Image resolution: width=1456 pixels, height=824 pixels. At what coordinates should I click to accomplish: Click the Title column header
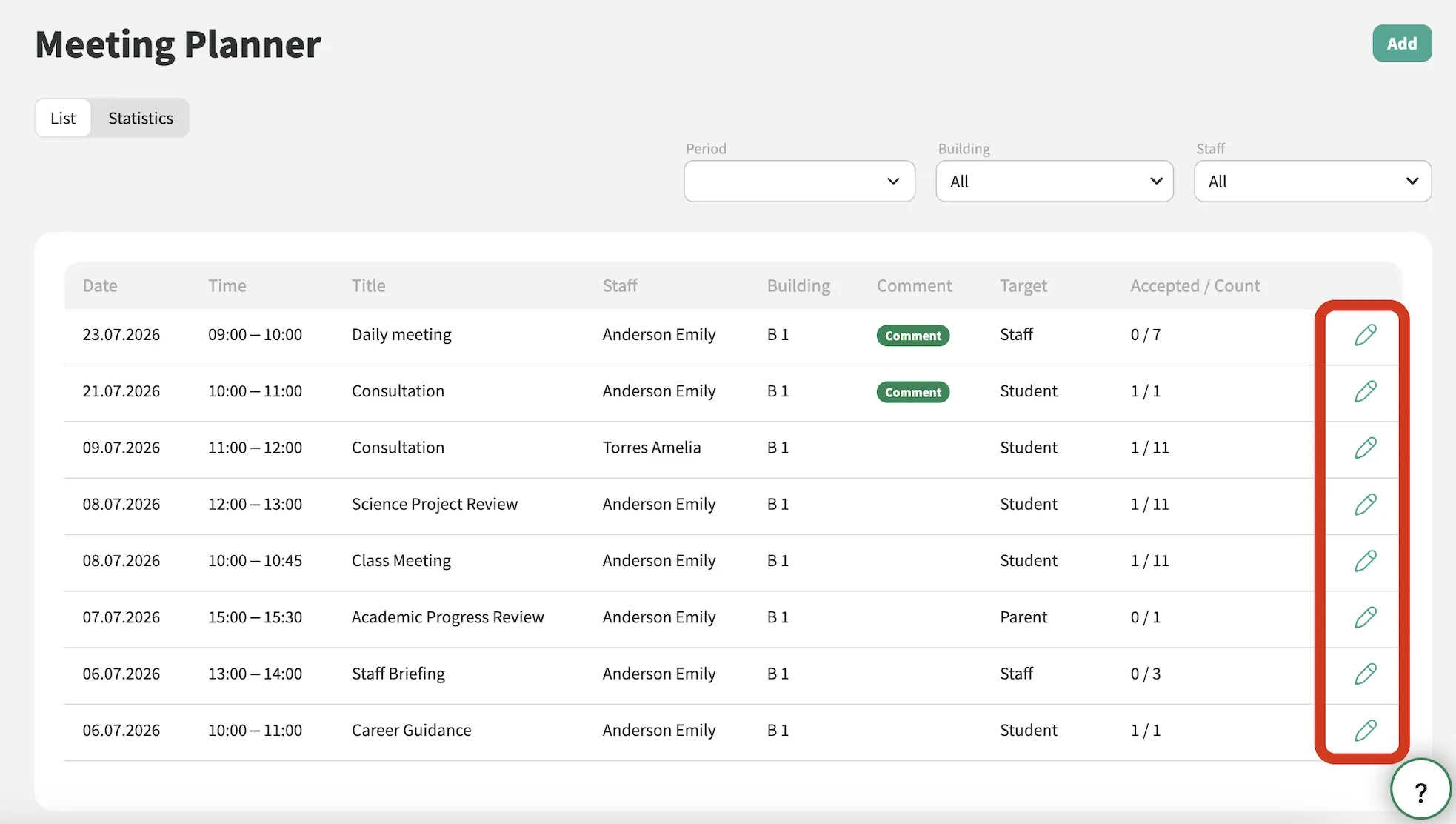368,285
